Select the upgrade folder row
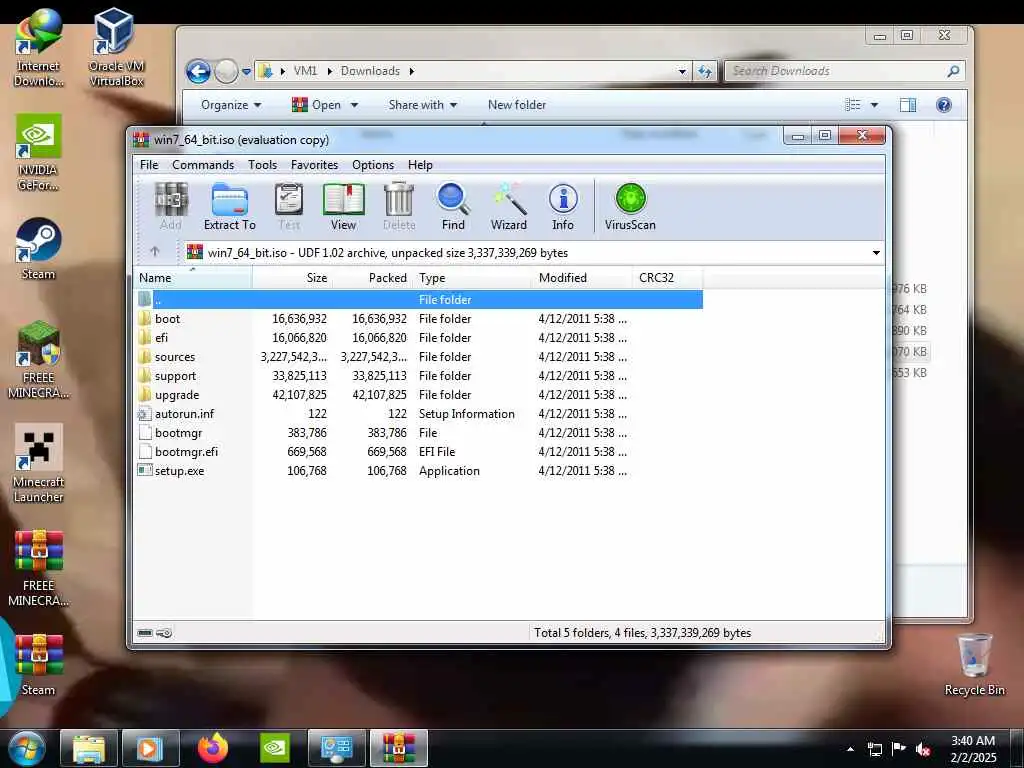1024x768 pixels. click(418, 395)
